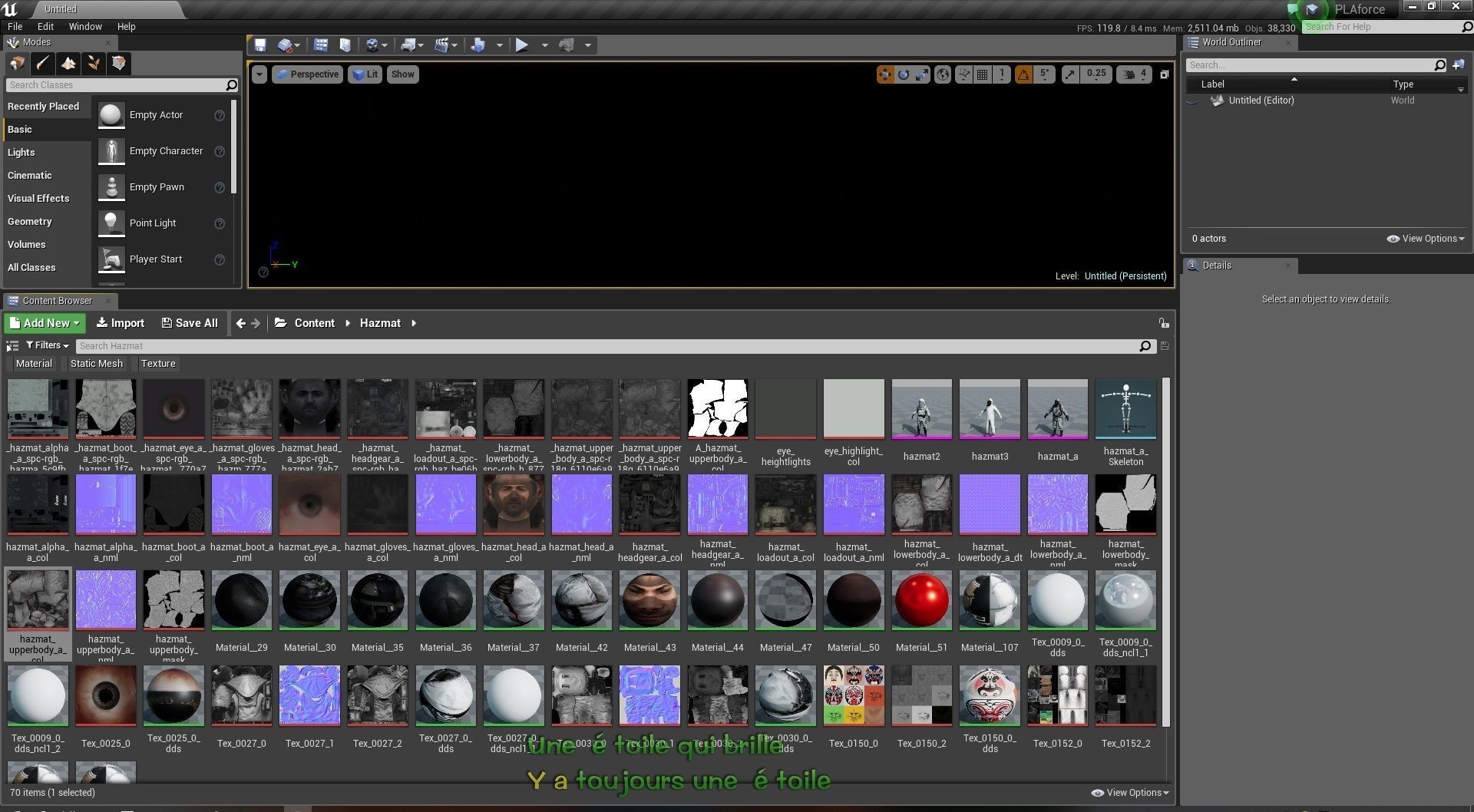This screenshot has height=812, width=1474.
Task: Select the Place mode icon
Action: [17, 63]
